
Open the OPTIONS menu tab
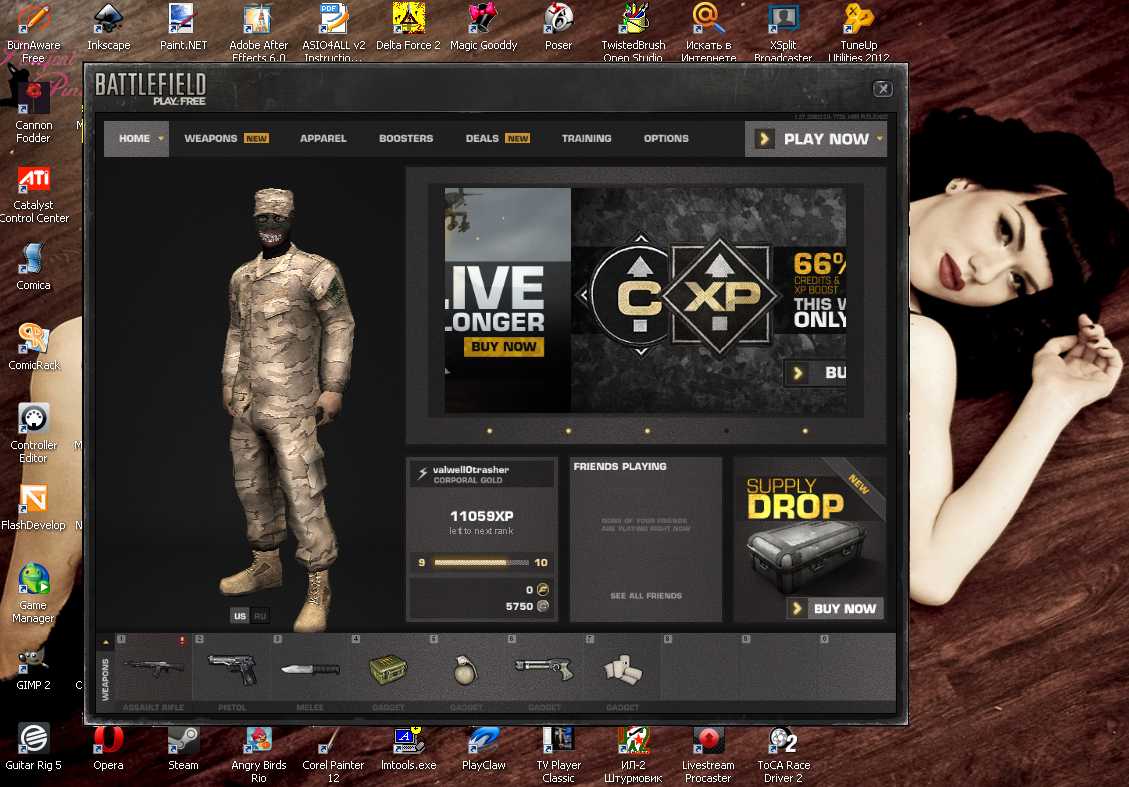pos(666,138)
